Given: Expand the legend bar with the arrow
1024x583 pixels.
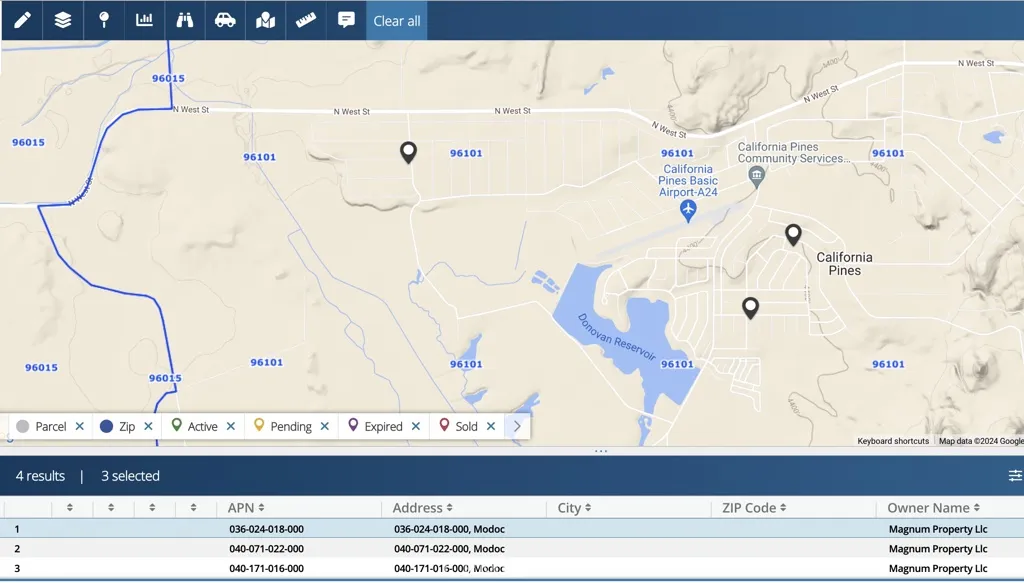Looking at the screenshot, I should coord(517,426).
